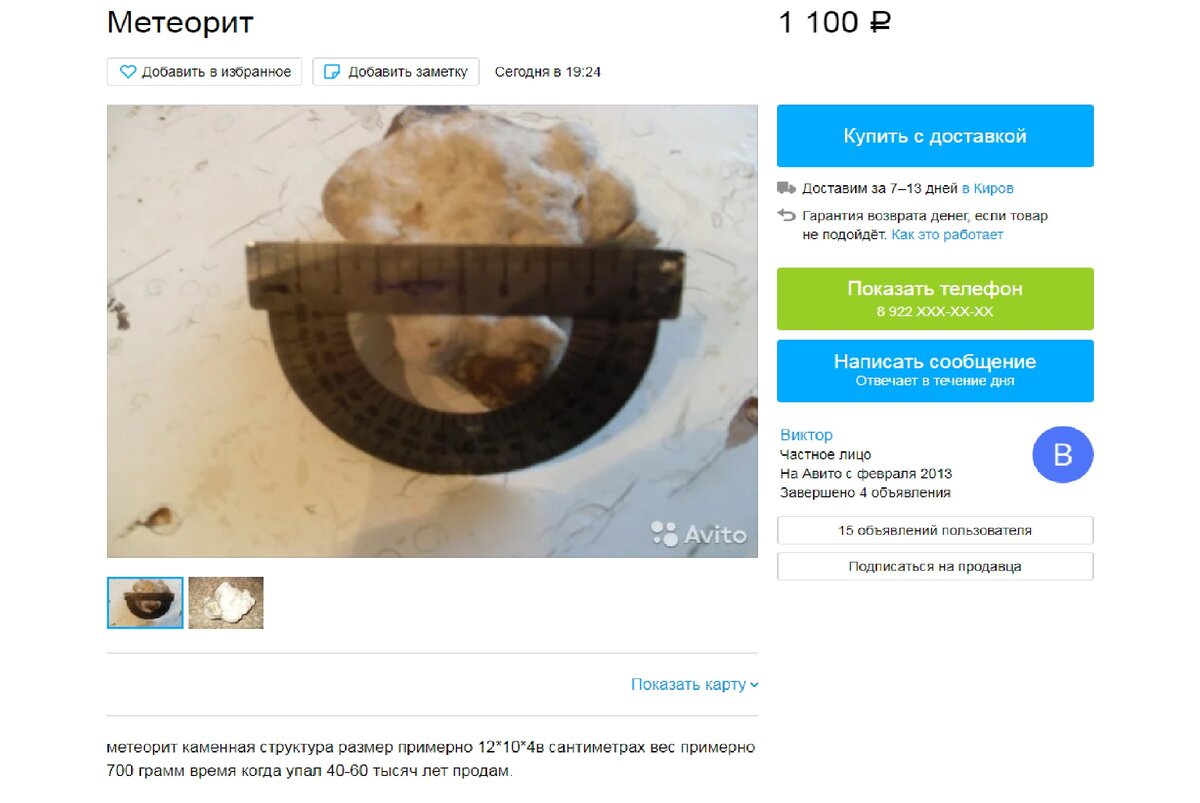Click the heart icon to add to favorites

(128, 72)
